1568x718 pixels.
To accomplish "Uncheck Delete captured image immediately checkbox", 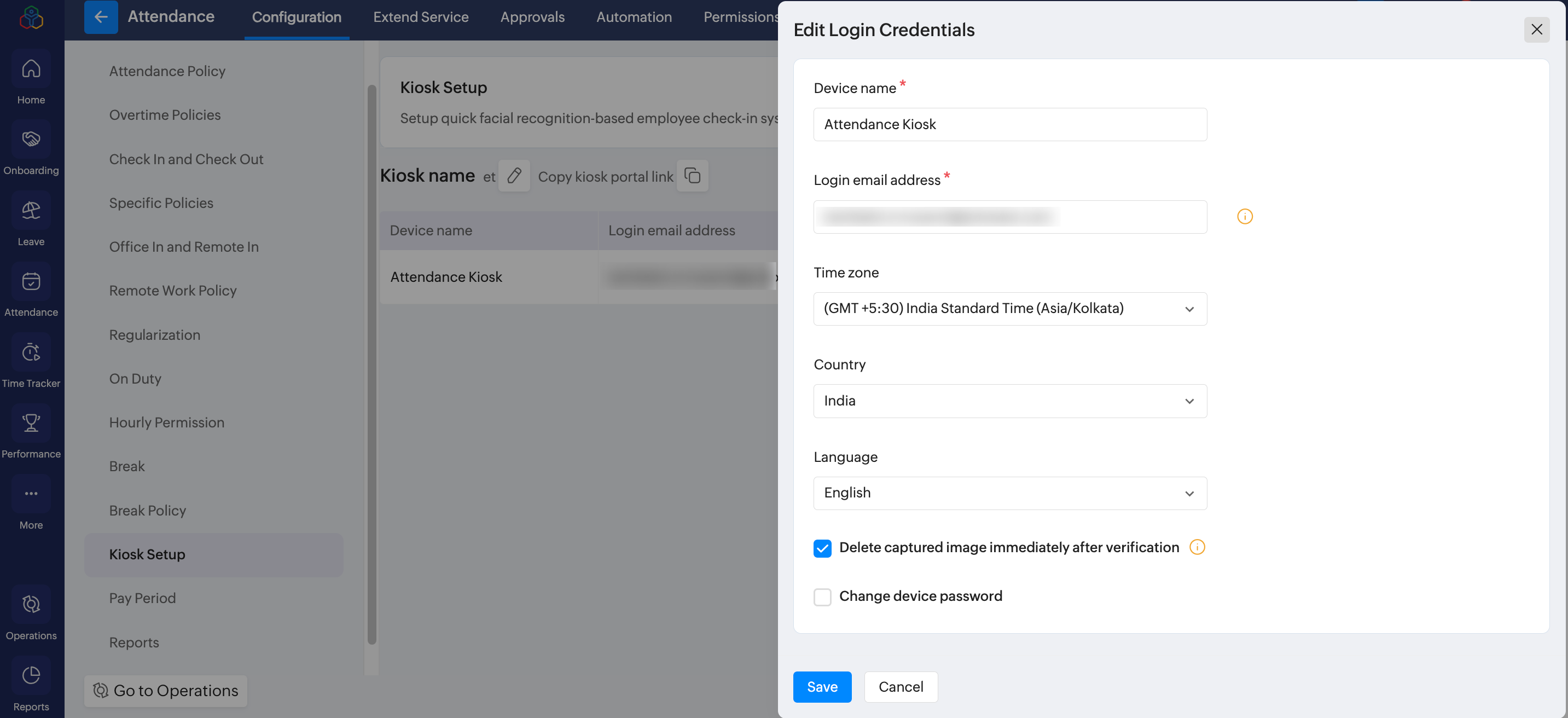I will tap(822, 548).
